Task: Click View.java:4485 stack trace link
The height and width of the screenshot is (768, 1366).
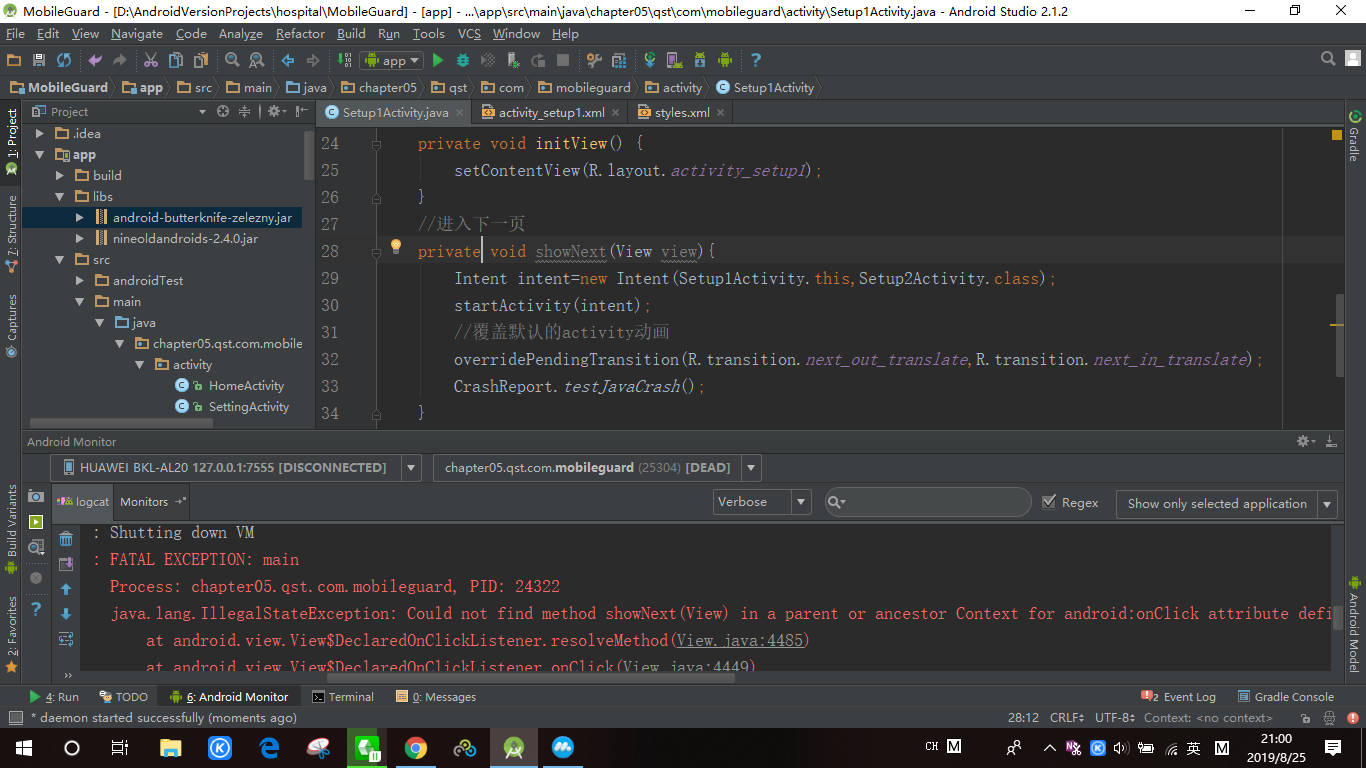Action: tap(741, 640)
